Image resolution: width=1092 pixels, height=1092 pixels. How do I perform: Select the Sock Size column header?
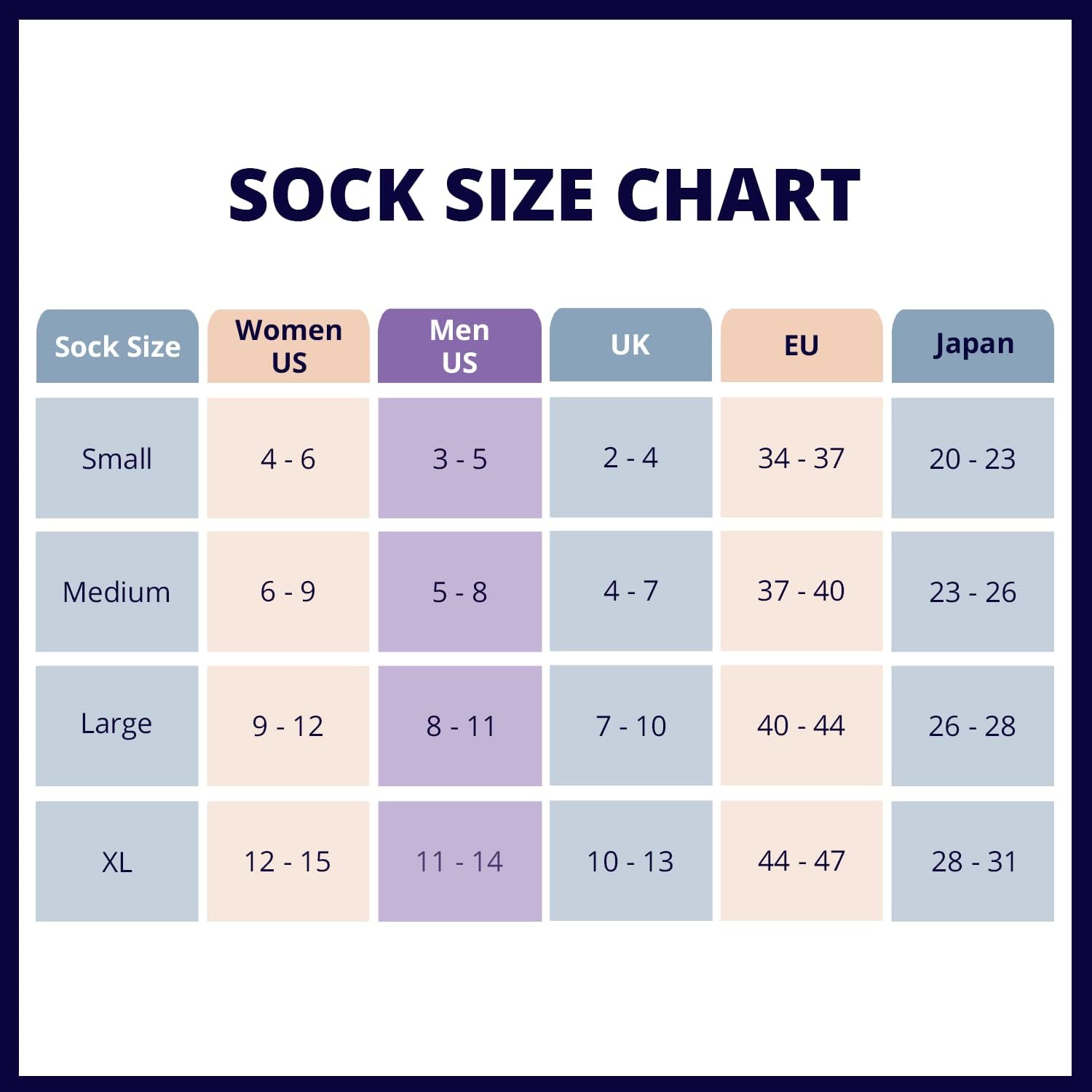(x=117, y=347)
